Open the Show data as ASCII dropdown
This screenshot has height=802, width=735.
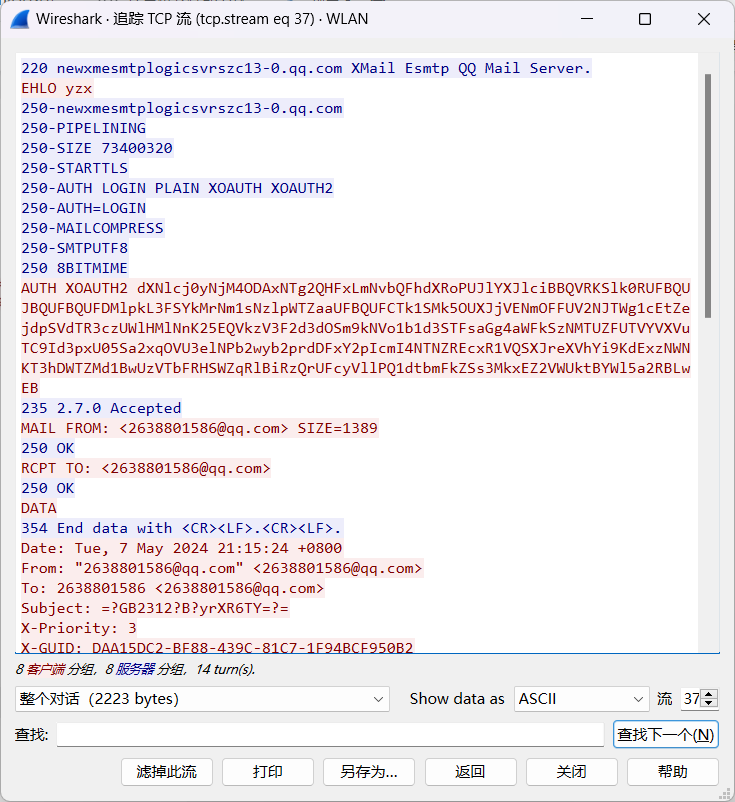point(582,699)
